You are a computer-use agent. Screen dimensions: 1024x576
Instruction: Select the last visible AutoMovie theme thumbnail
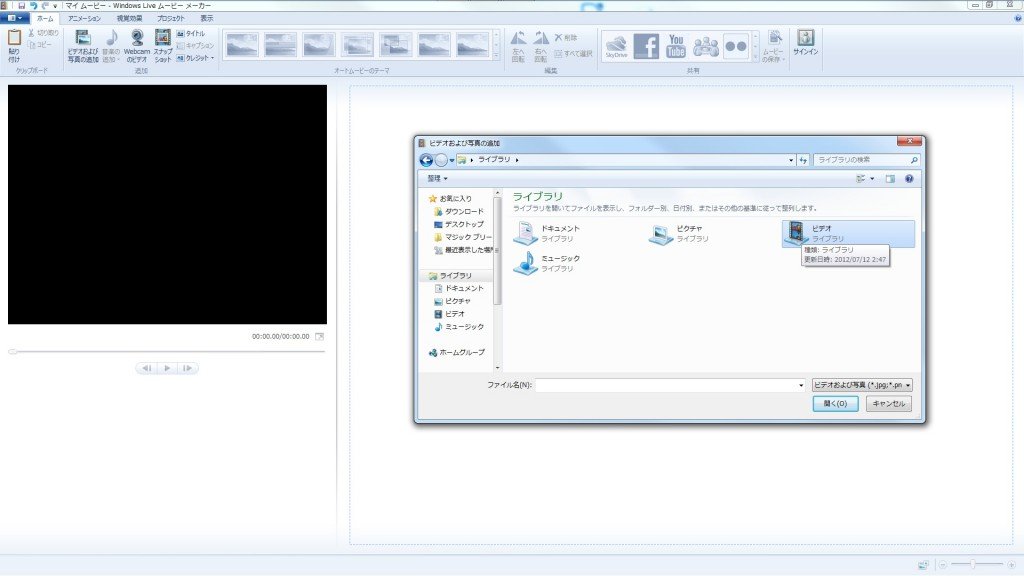[x=473, y=46]
